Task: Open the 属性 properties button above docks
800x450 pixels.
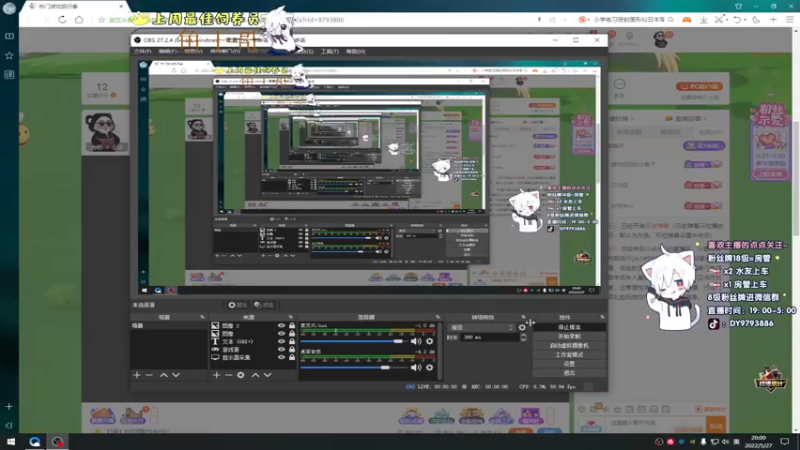Action: [x=237, y=305]
